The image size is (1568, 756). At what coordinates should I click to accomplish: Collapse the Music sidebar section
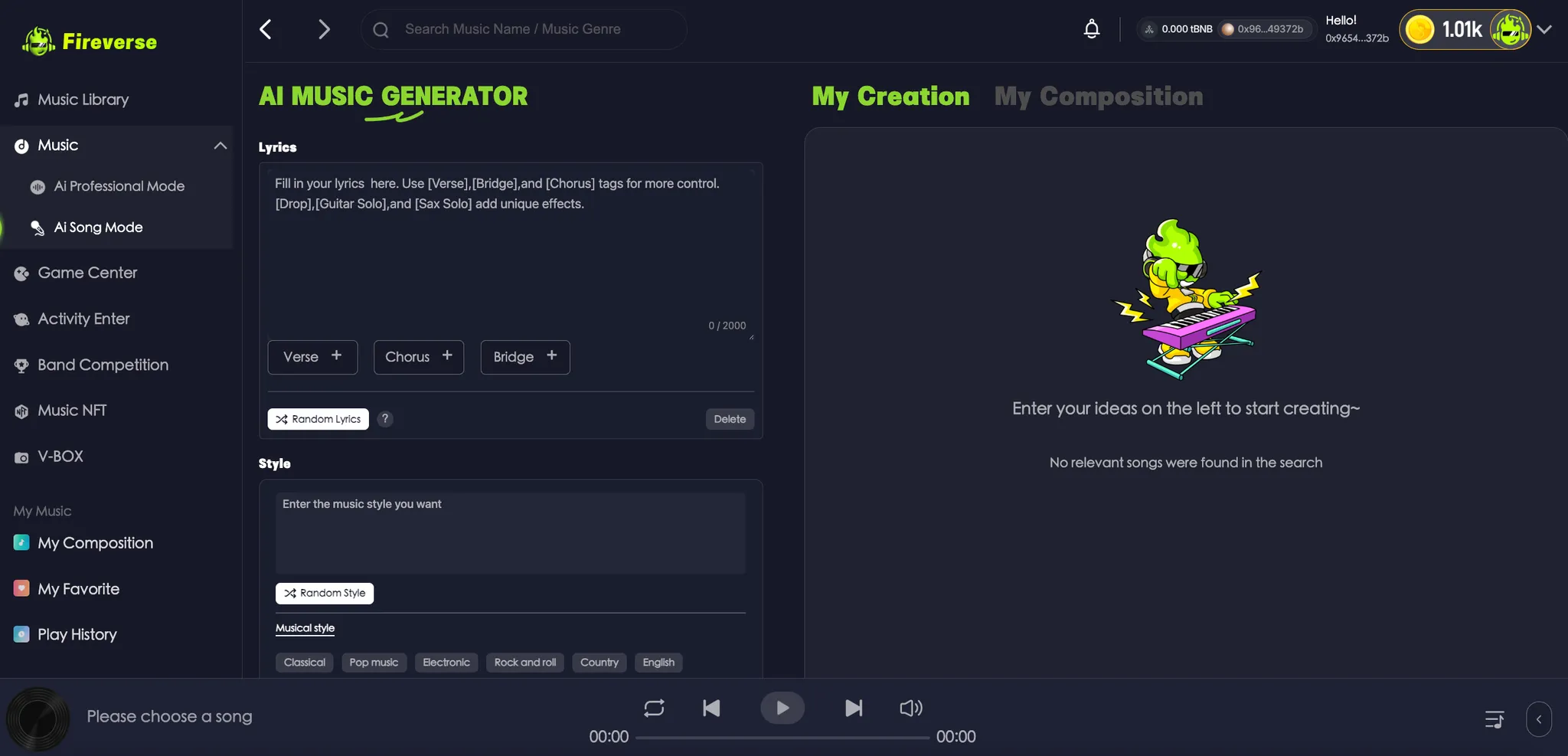click(x=220, y=146)
